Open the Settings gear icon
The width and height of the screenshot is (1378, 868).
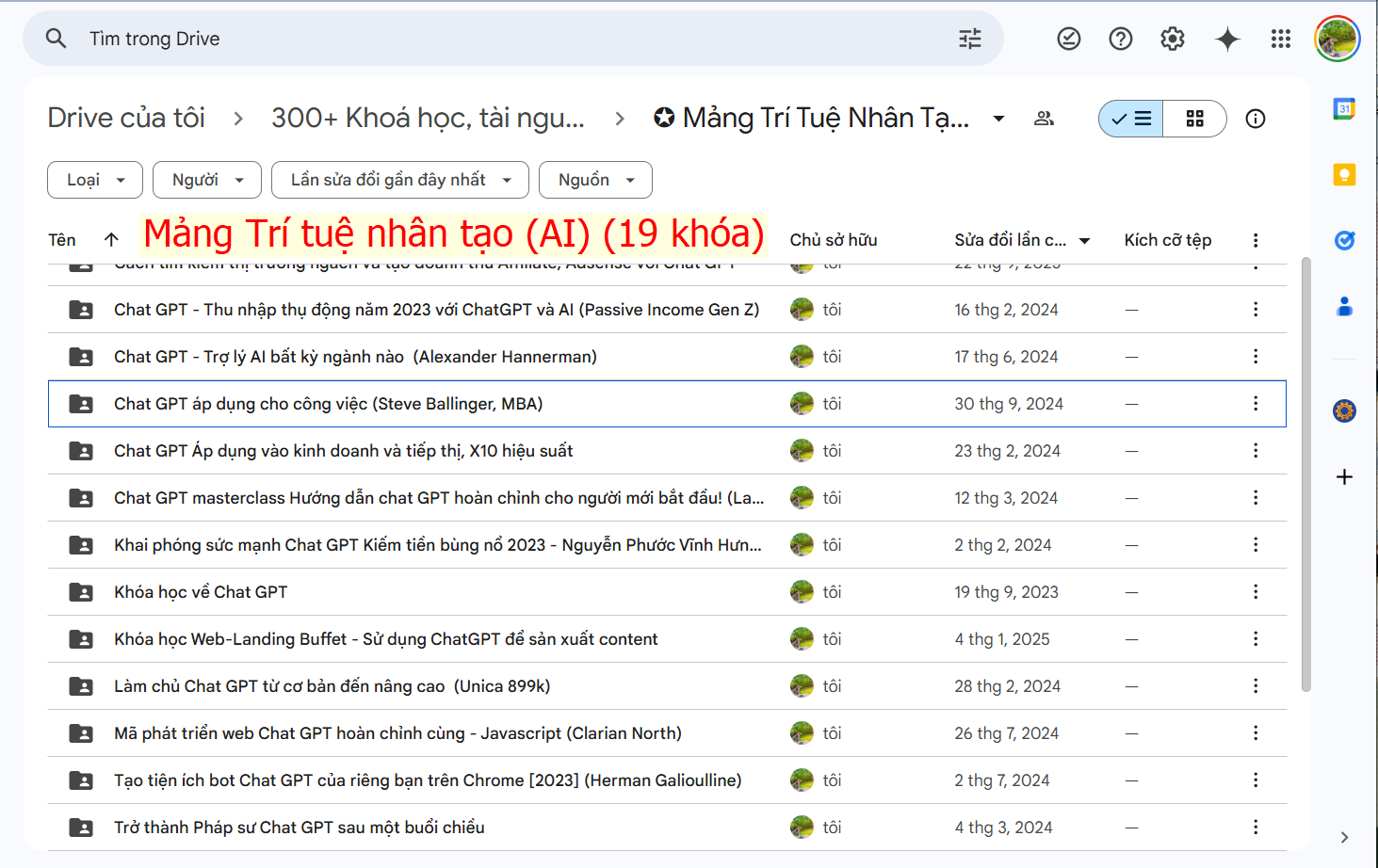pos(1172,39)
